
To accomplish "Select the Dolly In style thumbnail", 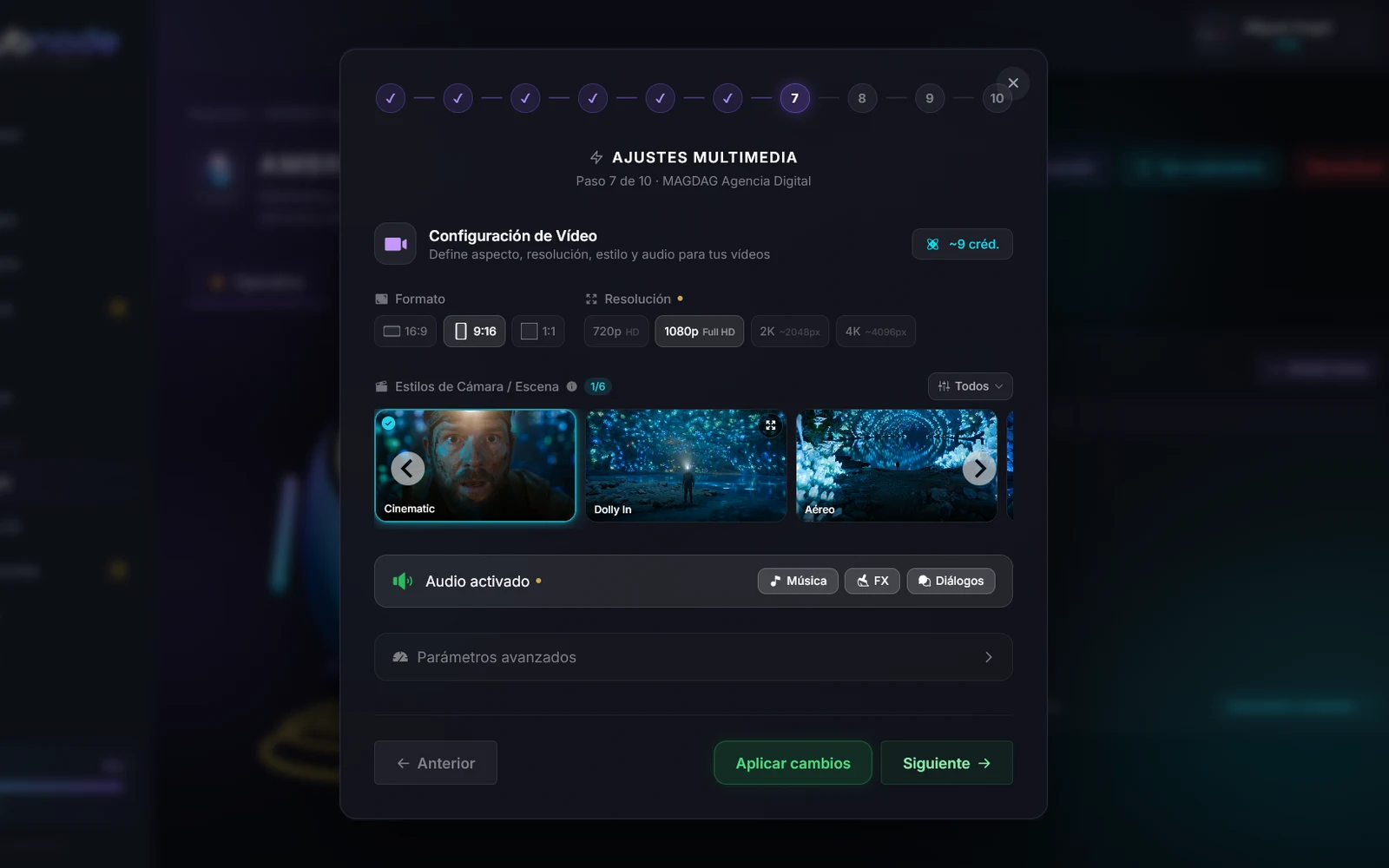I will point(686,465).
